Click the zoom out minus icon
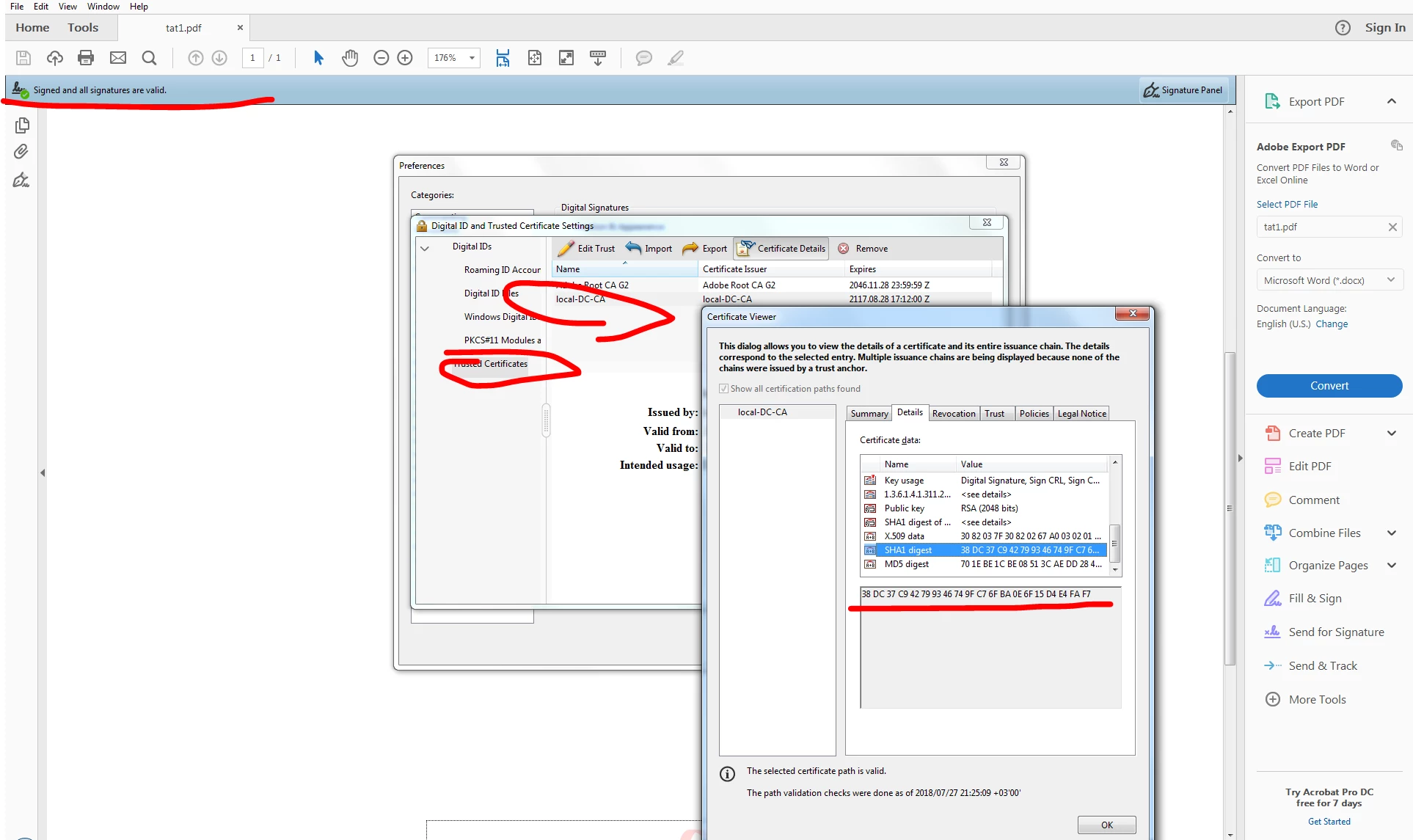 pyautogui.click(x=381, y=58)
